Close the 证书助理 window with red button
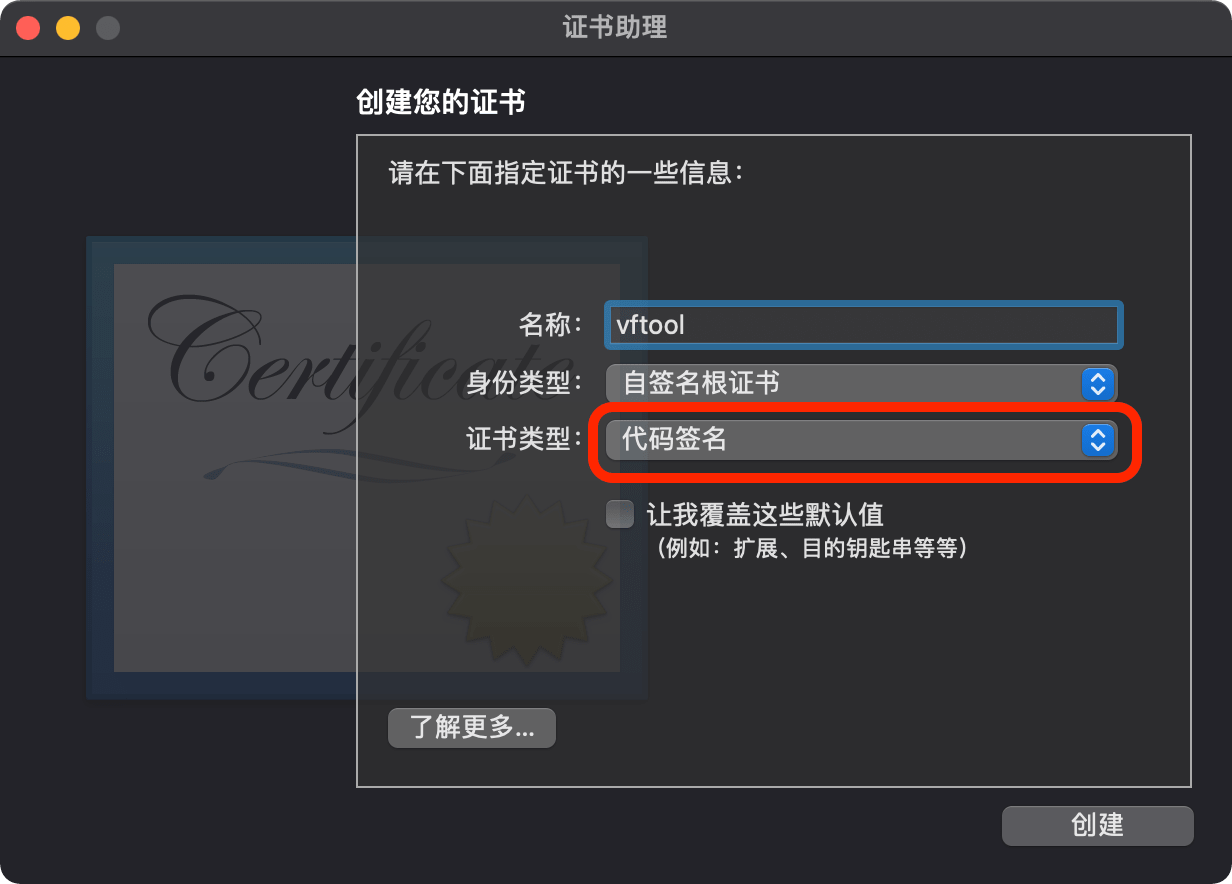 point(28,28)
